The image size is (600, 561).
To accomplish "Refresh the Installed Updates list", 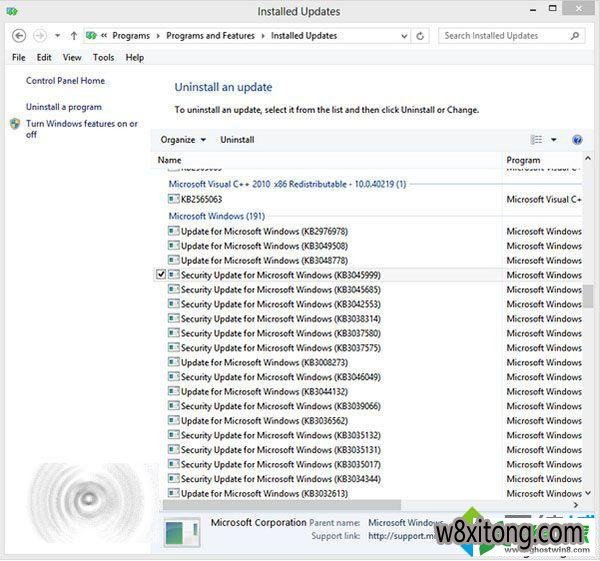I will [x=420, y=36].
